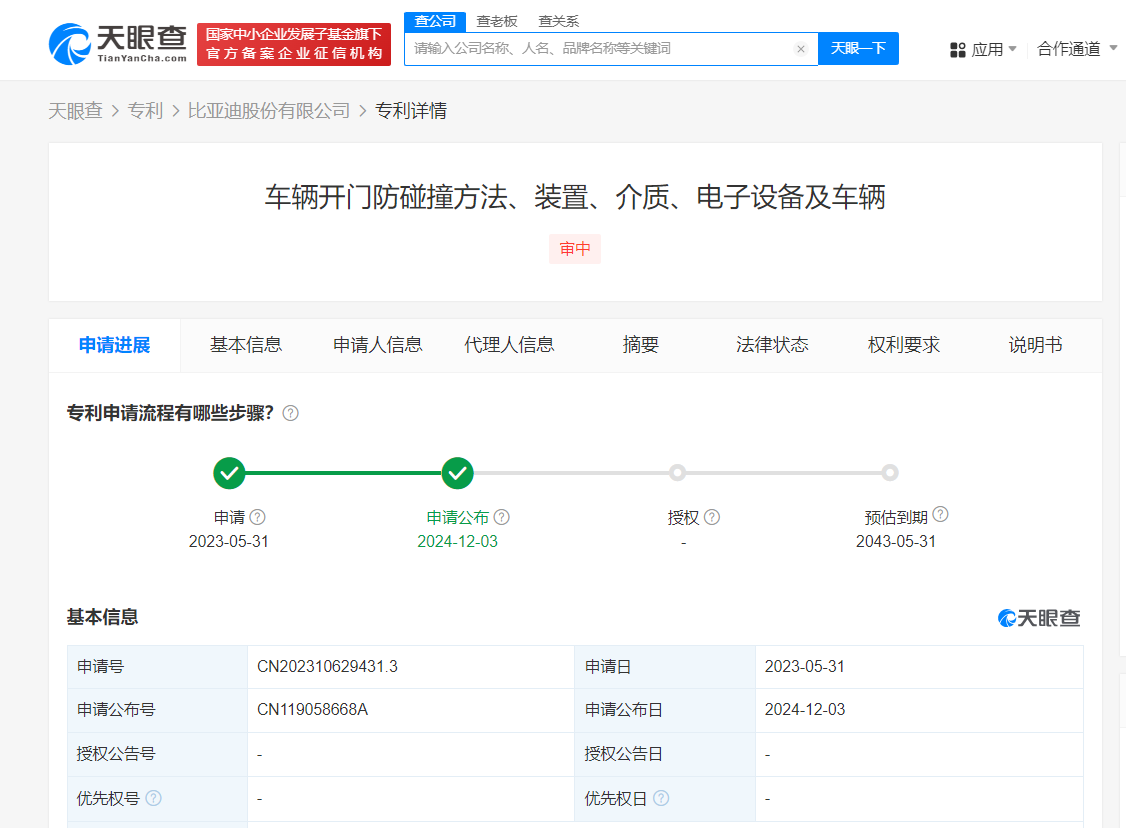Viewport: 1126px width, 828px height.
Task: Click the 申请公布 progress timeline marker
Action: tap(457, 473)
